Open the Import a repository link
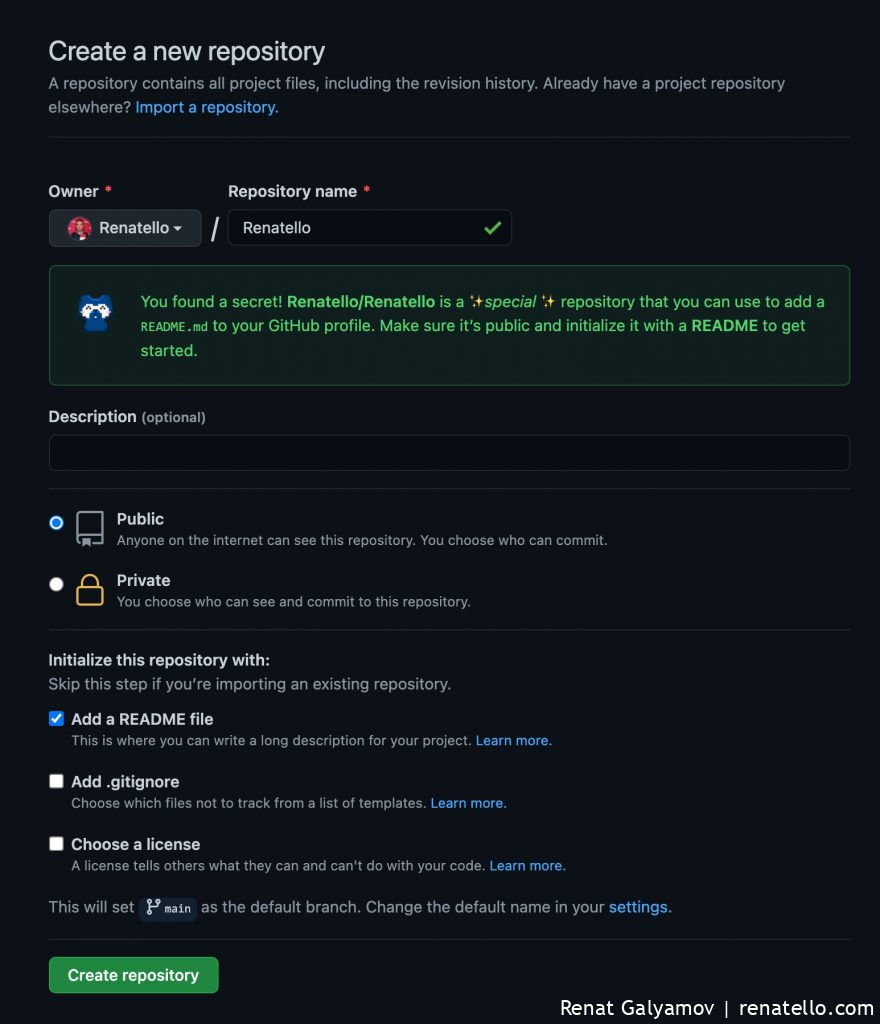This screenshot has height=1024, width=880. (x=207, y=107)
